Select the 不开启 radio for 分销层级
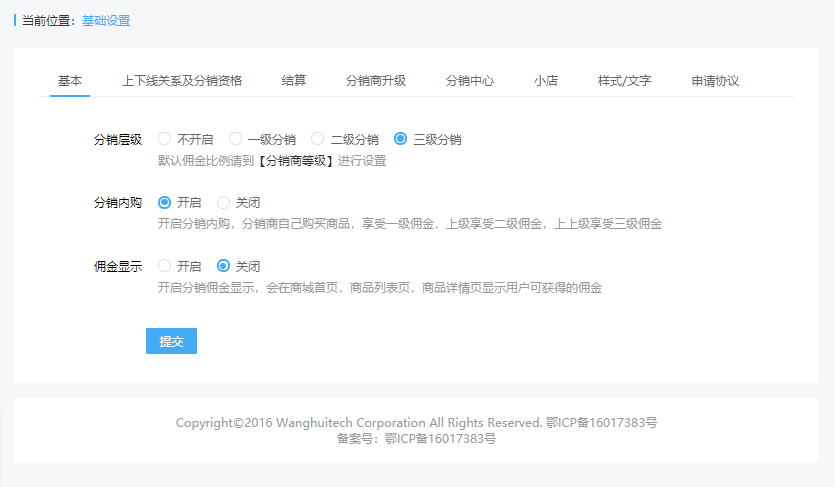 164,139
